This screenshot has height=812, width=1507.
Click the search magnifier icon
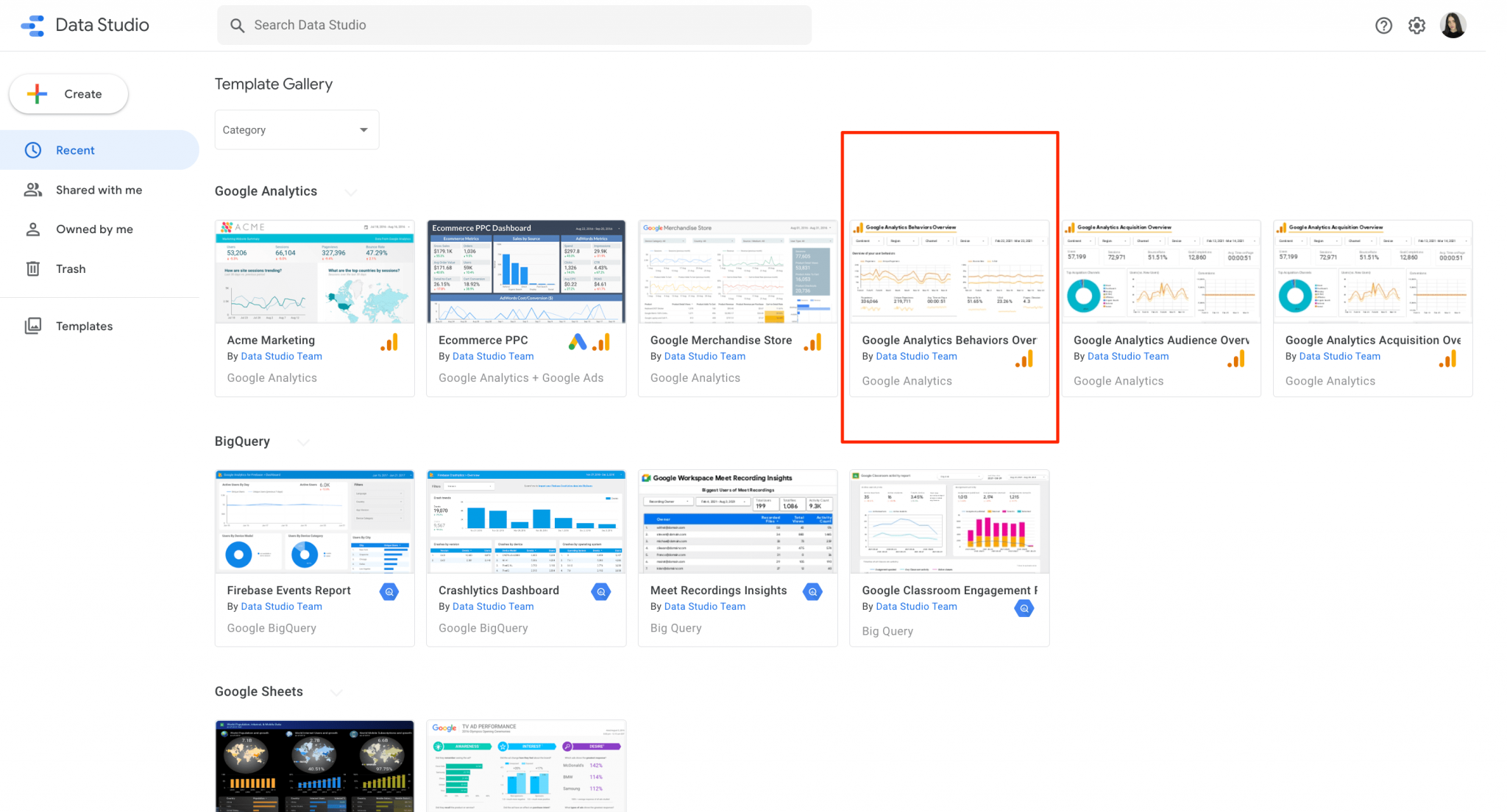(x=237, y=25)
